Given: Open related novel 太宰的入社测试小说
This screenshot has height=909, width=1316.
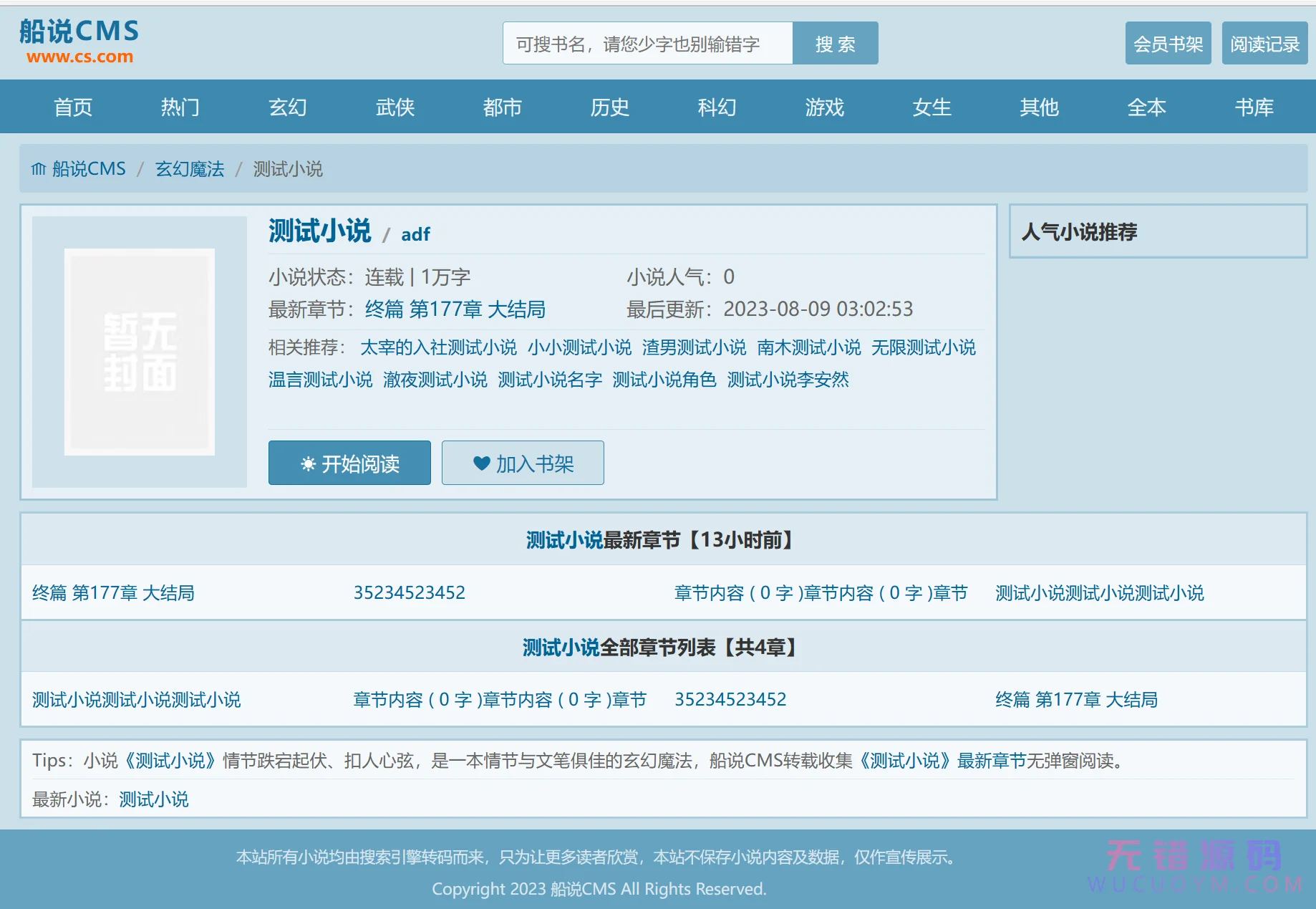Looking at the screenshot, I should tap(438, 347).
